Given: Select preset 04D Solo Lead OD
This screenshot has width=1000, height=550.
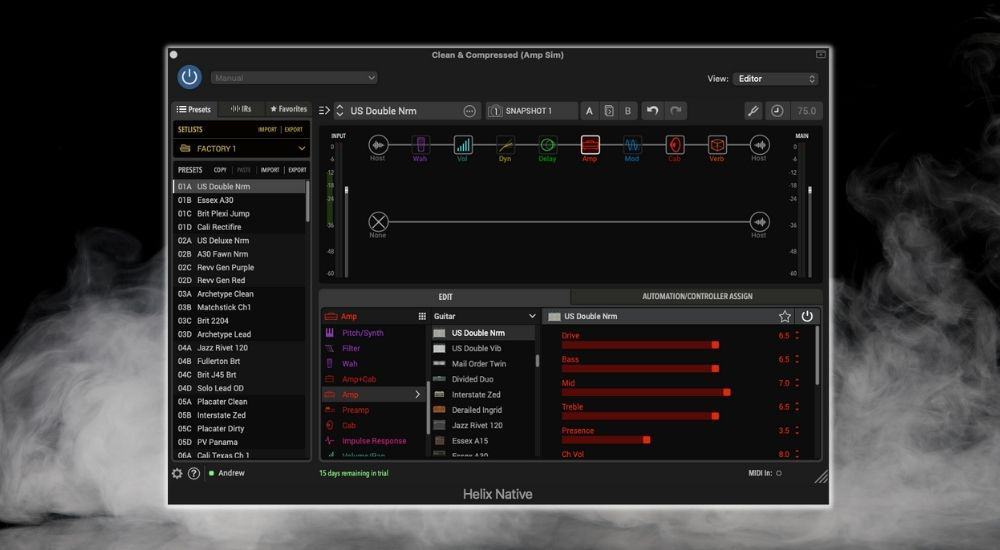Looking at the screenshot, I should coord(239,388).
